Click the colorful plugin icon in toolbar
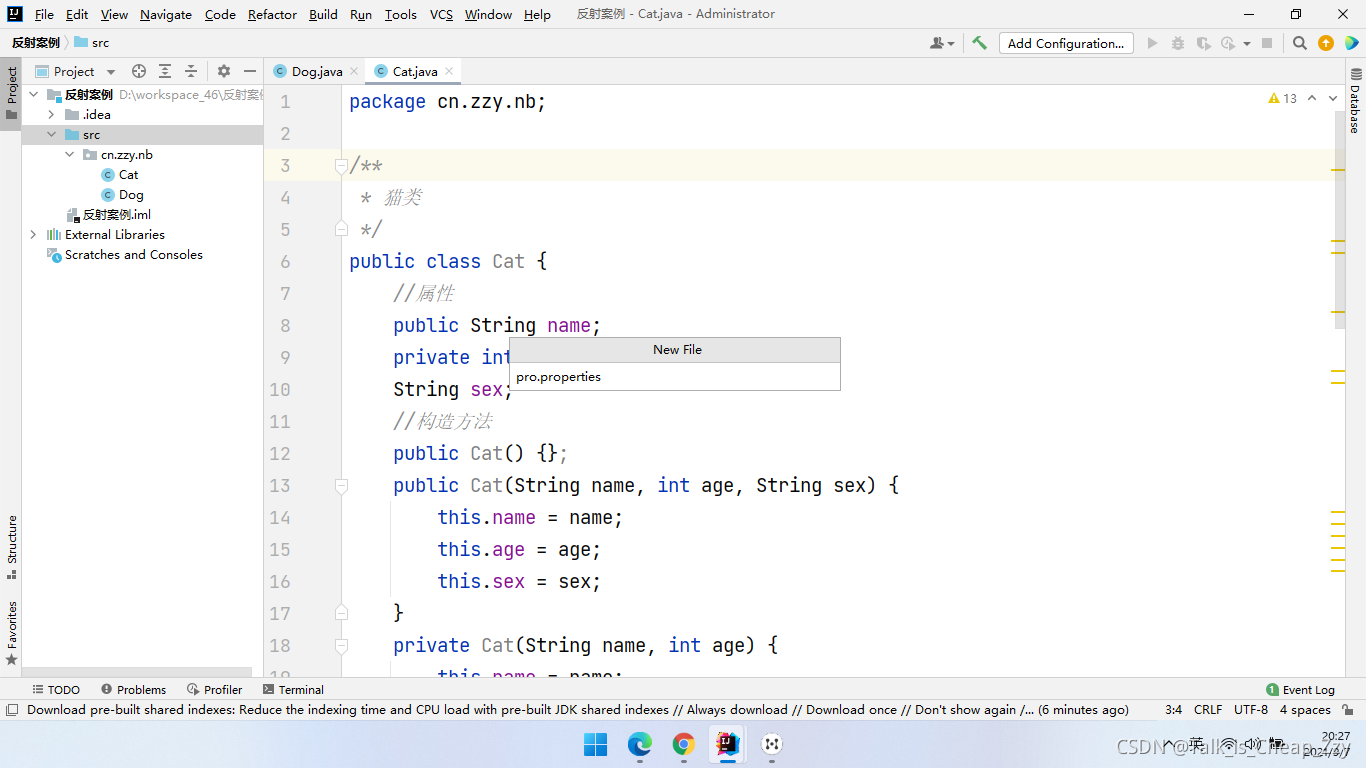 pos(1351,43)
